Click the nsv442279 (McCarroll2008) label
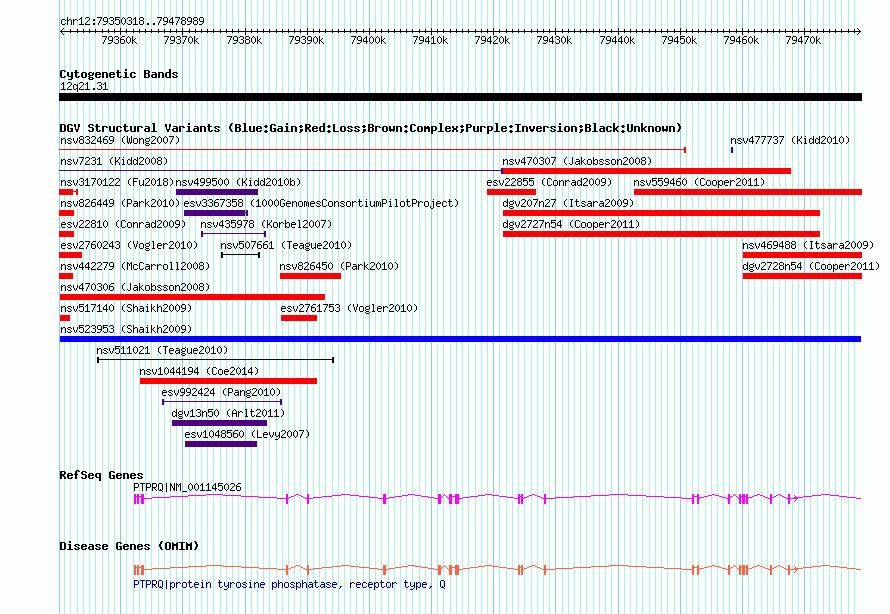Viewport: 890px width, 614px height. pyautogui.click(x=135, y=266)
